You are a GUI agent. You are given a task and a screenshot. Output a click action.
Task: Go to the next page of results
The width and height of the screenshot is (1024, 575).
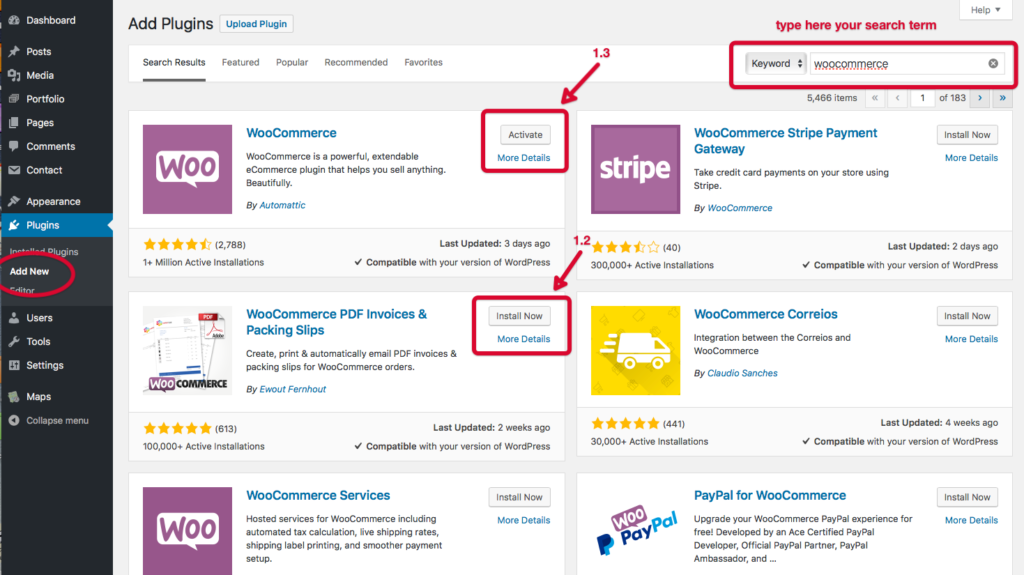coord(980,98)
